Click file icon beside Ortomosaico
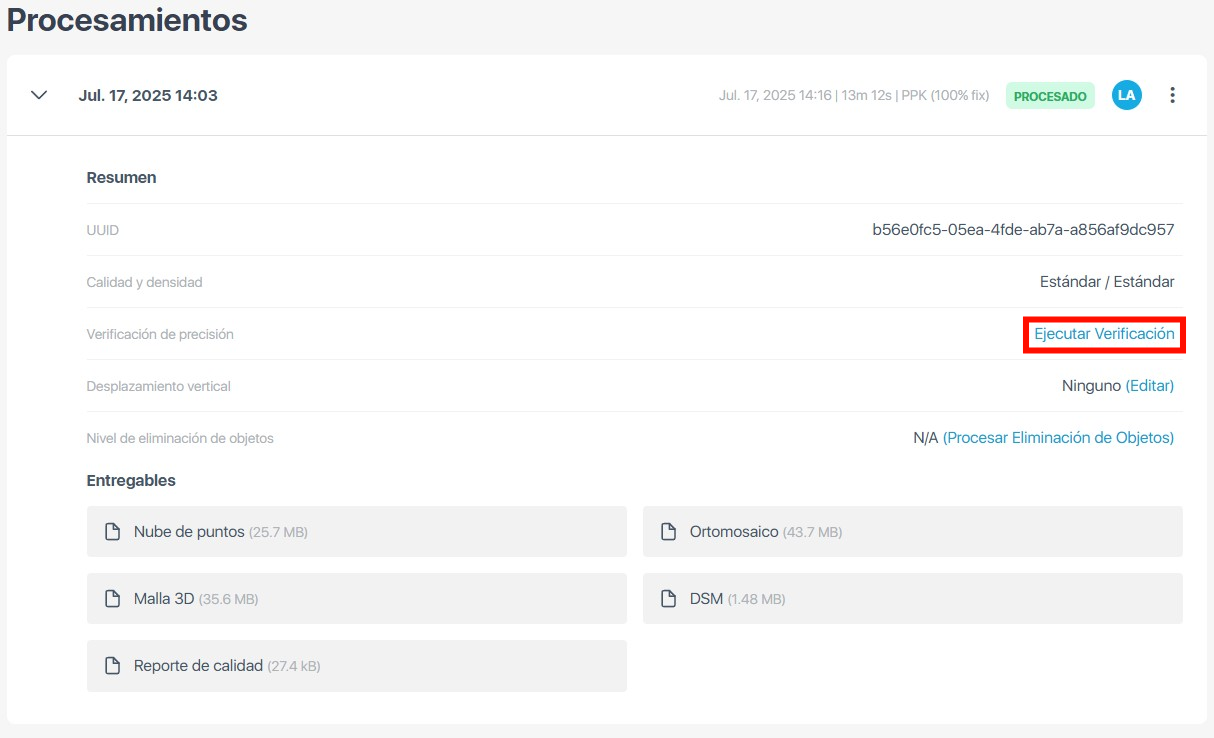 coord(669,532)
